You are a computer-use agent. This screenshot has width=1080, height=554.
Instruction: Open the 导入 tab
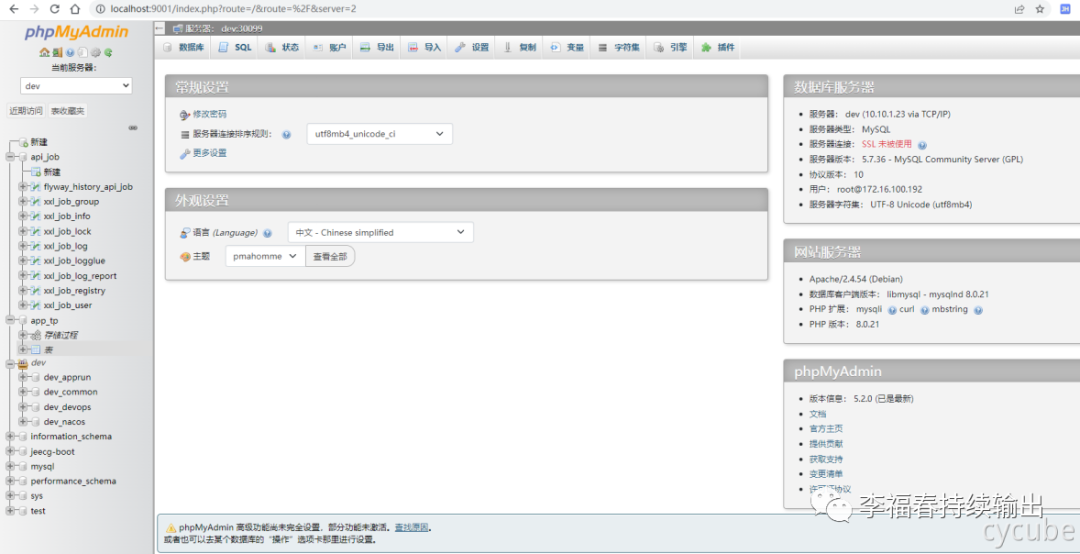tap(424, 47)
